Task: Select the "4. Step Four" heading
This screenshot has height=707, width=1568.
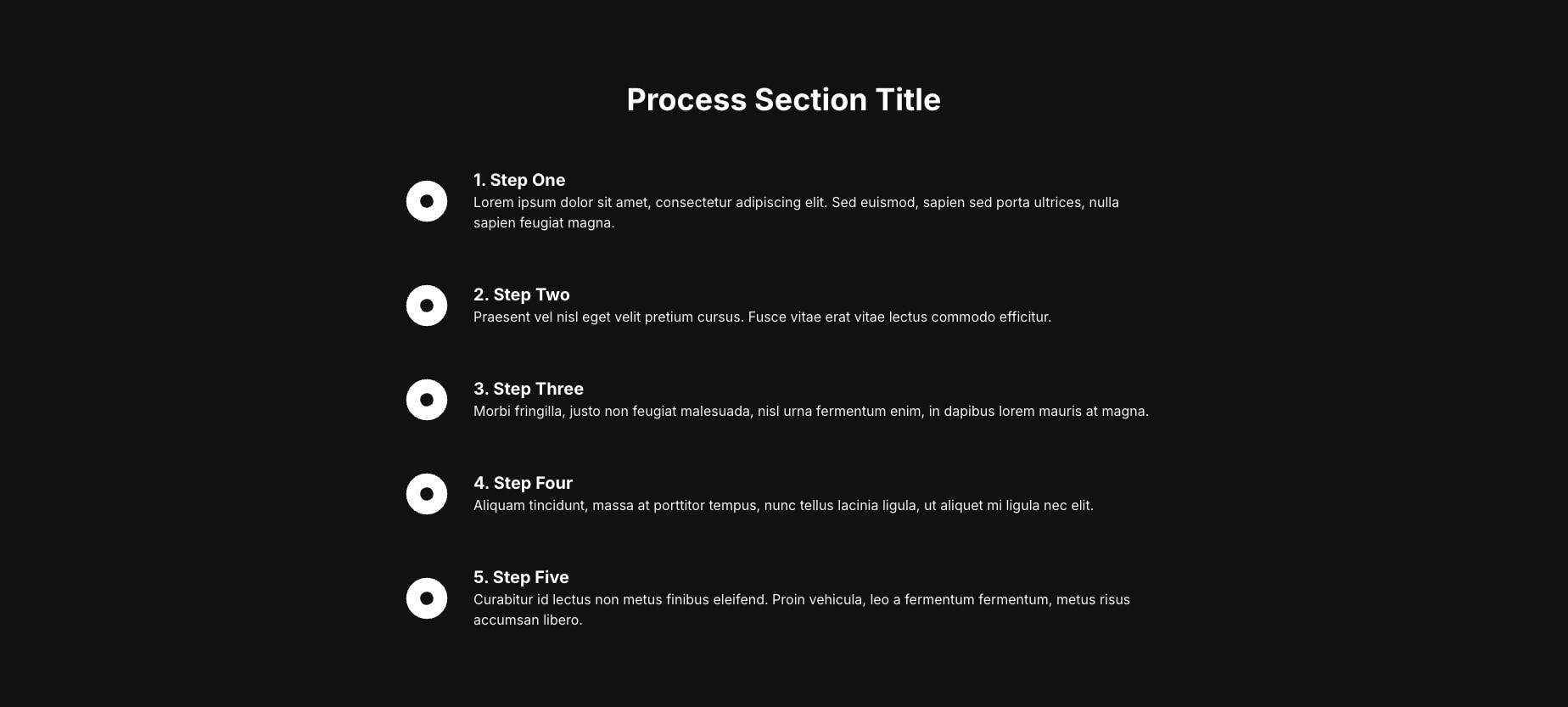Action: point(523,483)
